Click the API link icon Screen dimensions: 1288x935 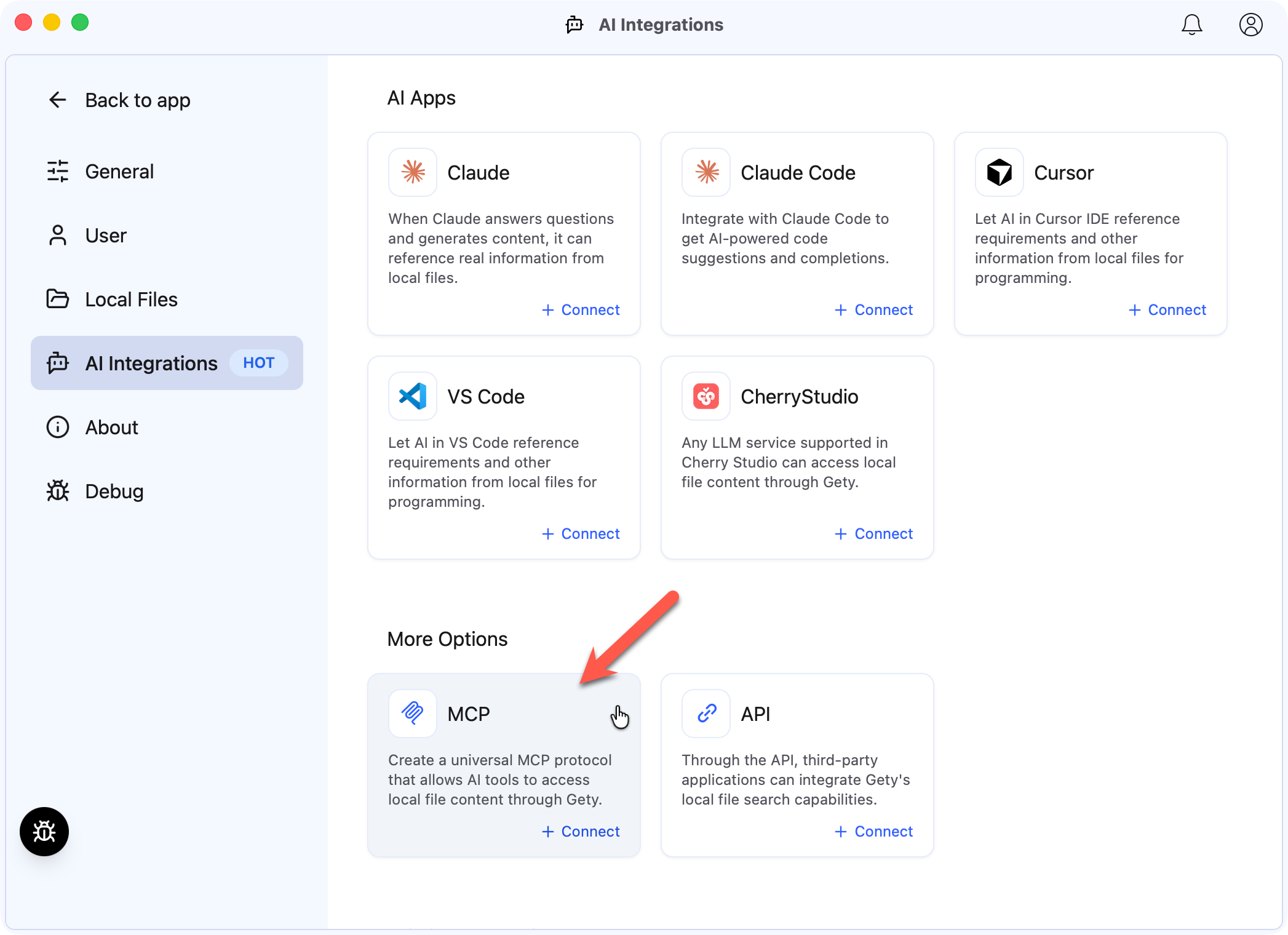706,714
